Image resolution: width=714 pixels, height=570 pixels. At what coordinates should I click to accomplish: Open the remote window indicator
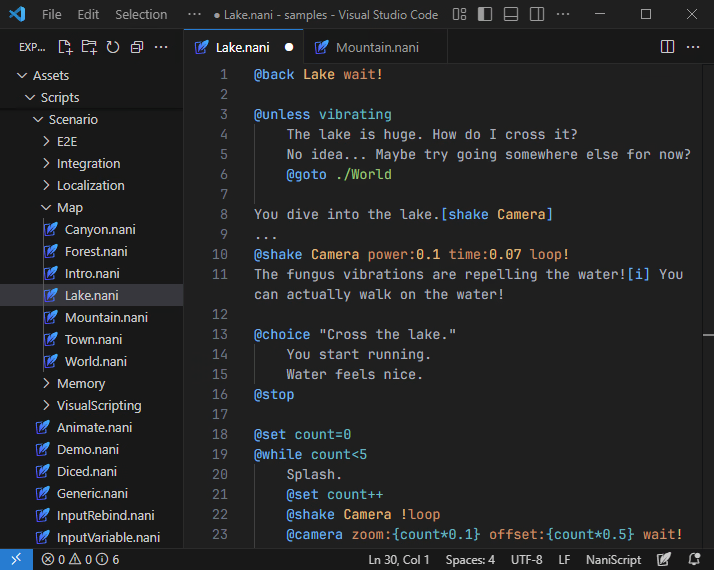pyautogui.click(x=15, y=560)
